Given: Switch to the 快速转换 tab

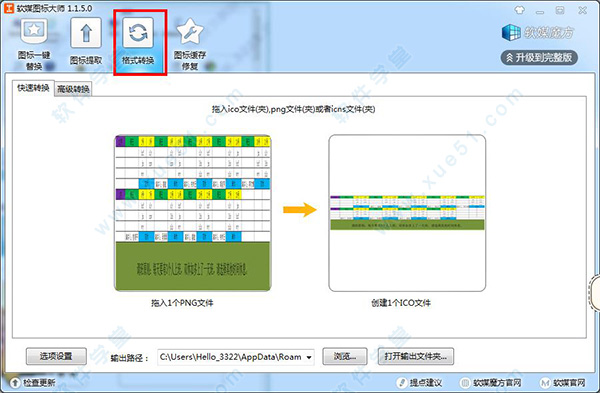Looking at the screenshot, I should [33, 88].
